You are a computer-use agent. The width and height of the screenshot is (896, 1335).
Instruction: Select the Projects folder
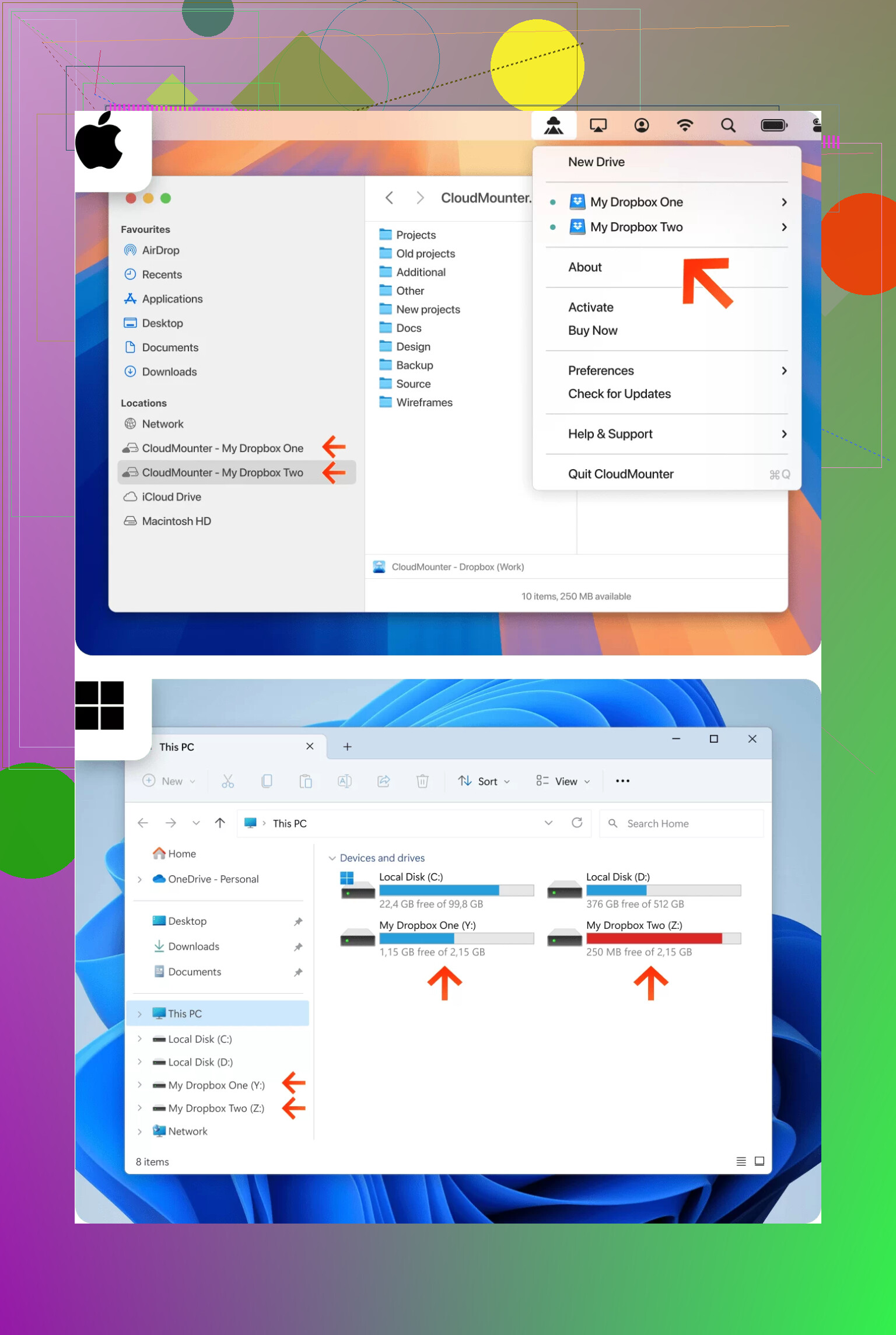click(415, 235)
